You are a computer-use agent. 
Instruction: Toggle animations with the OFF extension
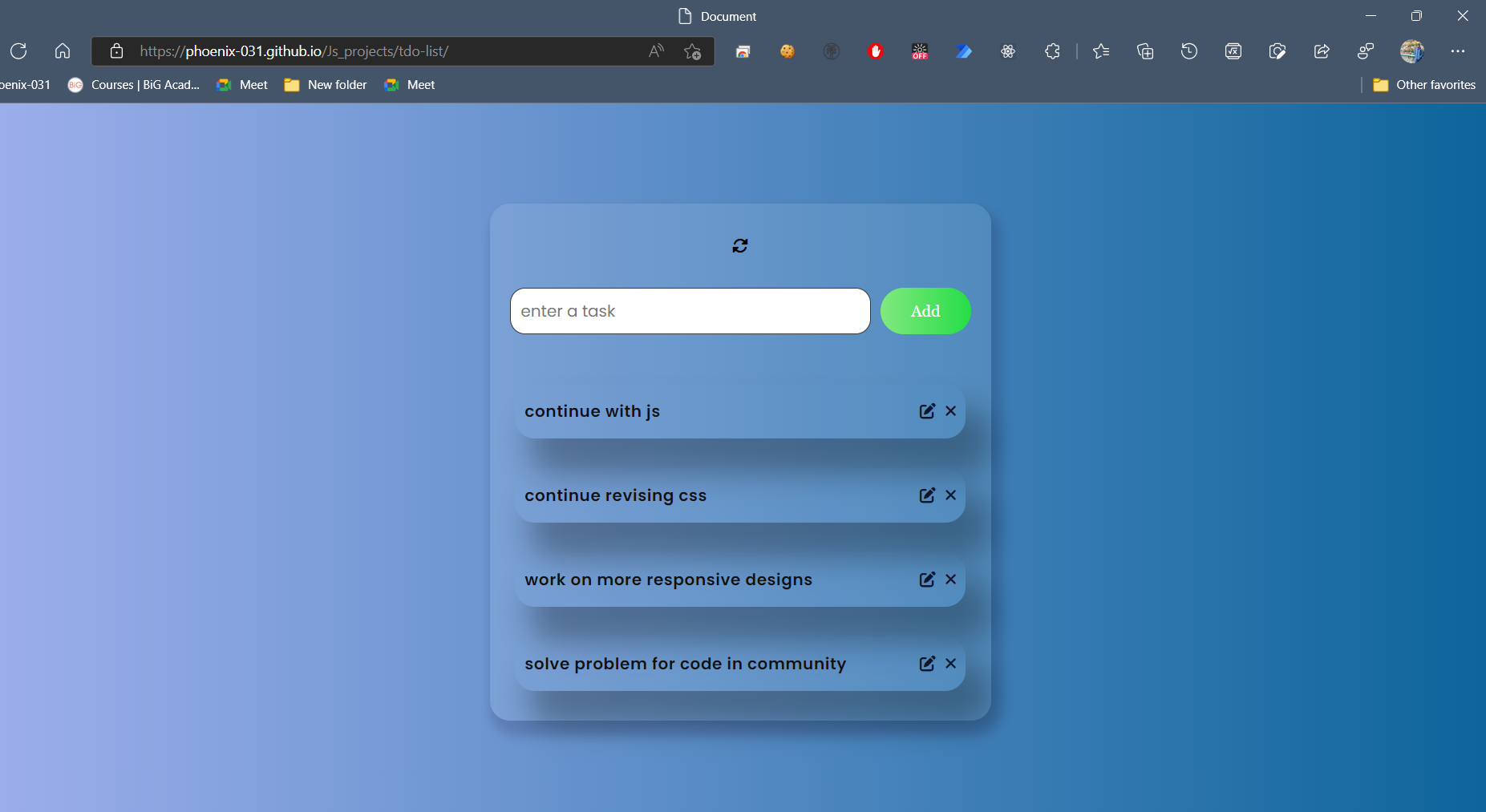point(920,50)
